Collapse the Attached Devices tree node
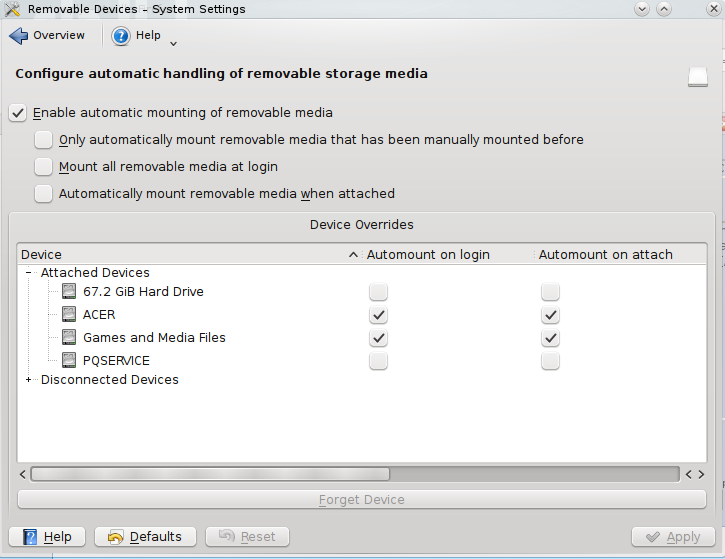Viewport: 725px width, 559px height. click(x=29, y=273)
